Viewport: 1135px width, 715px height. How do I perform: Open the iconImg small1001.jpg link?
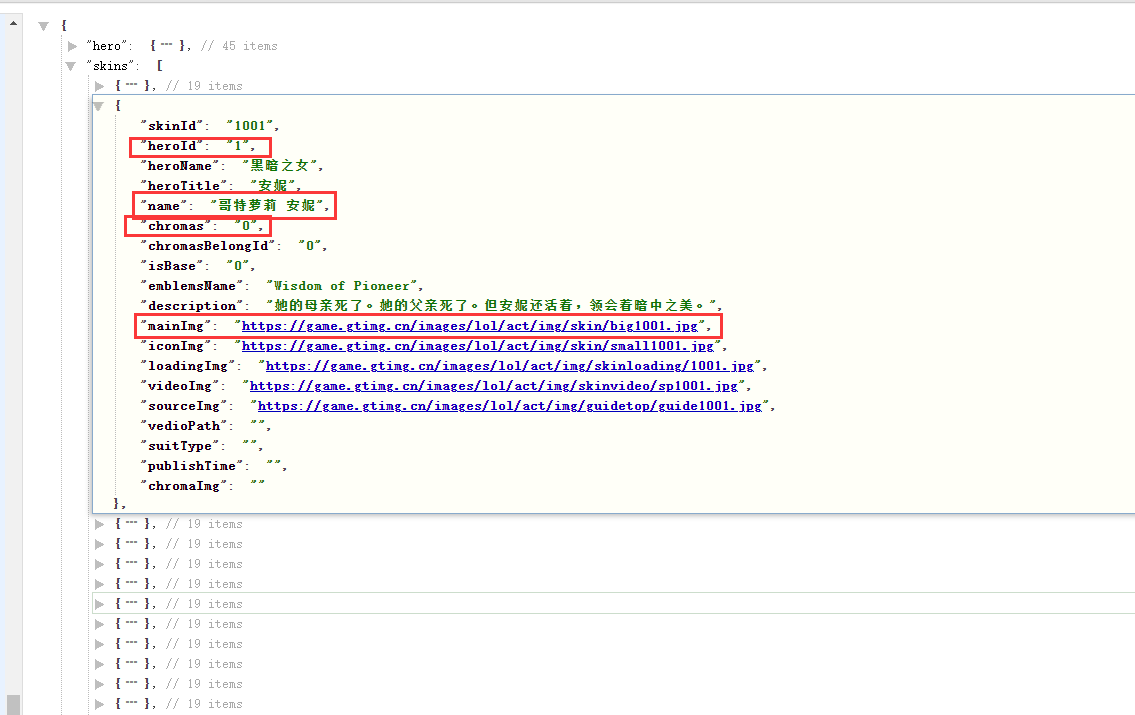477,347
